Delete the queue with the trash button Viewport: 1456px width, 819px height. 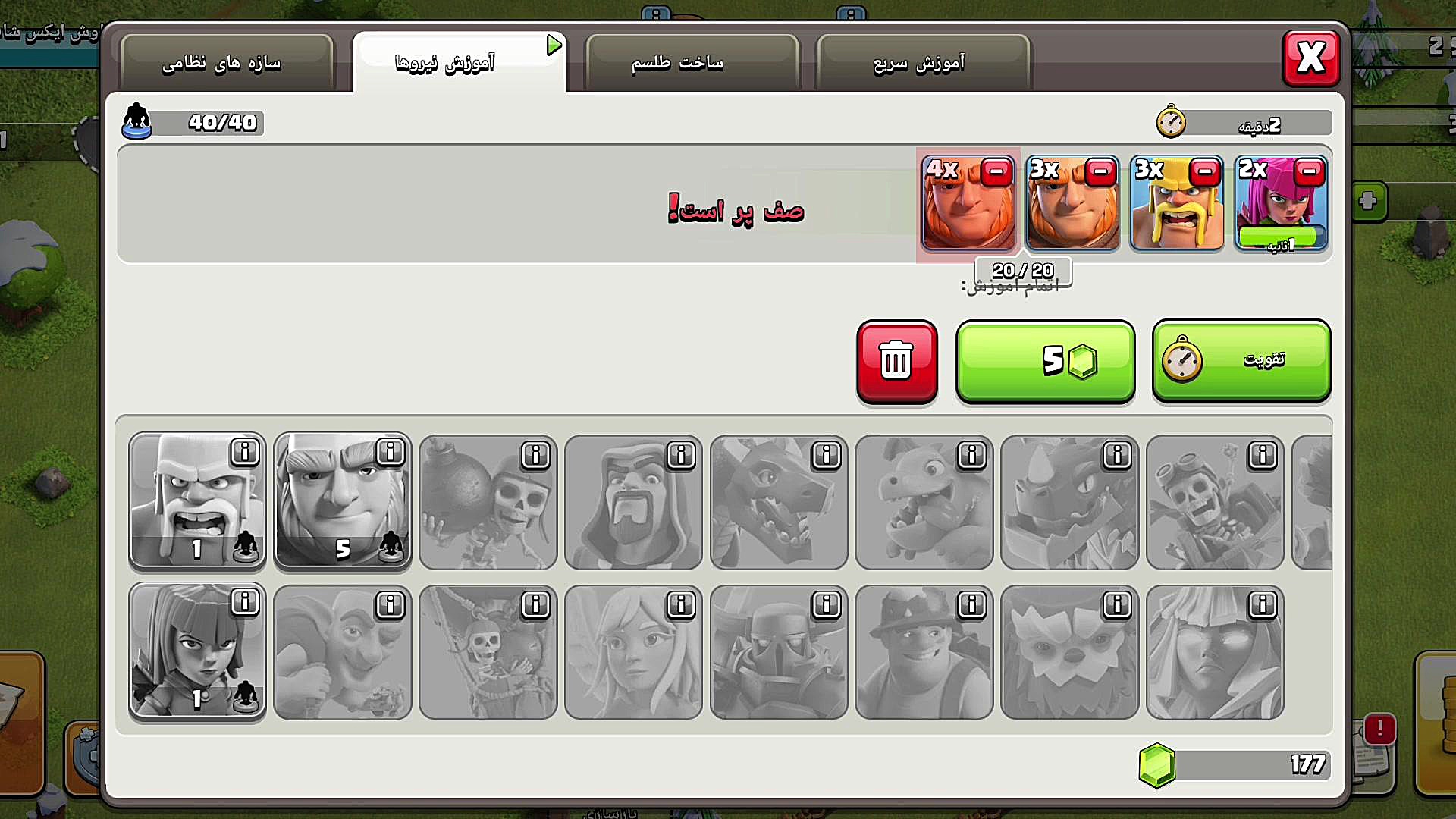[897, 361]
